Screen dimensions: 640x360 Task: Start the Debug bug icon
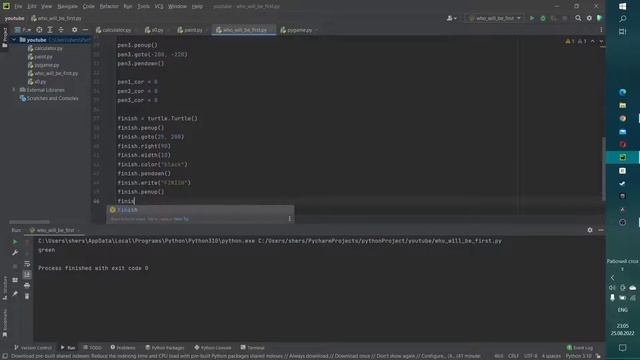point(543,18)
